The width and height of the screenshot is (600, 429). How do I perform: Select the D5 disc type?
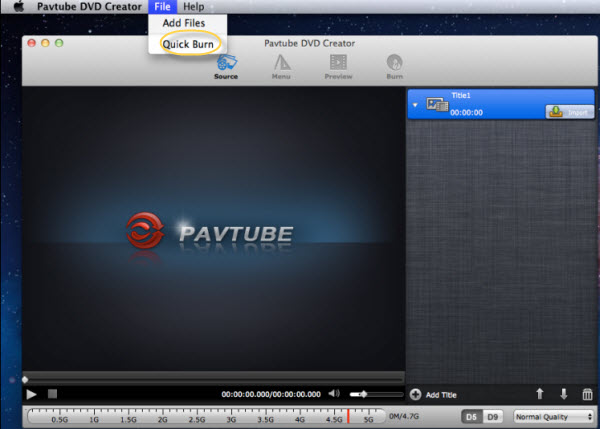(x=471, y=416)
